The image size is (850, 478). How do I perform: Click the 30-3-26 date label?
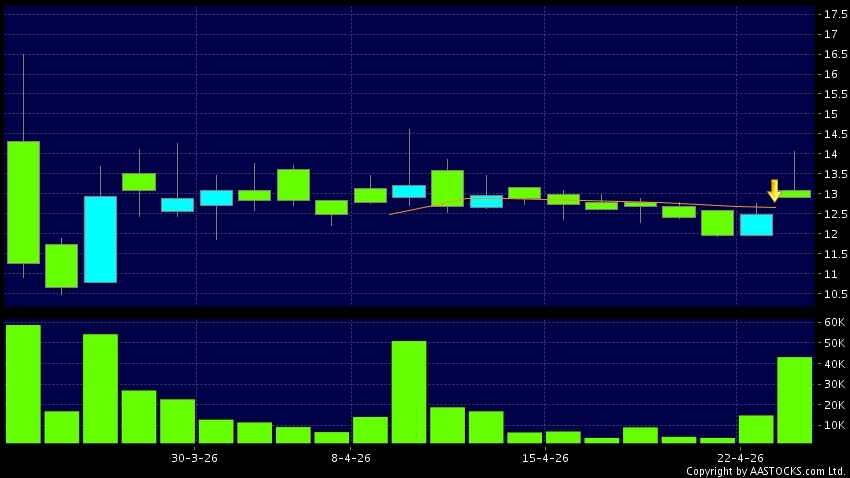click(196, 457)
